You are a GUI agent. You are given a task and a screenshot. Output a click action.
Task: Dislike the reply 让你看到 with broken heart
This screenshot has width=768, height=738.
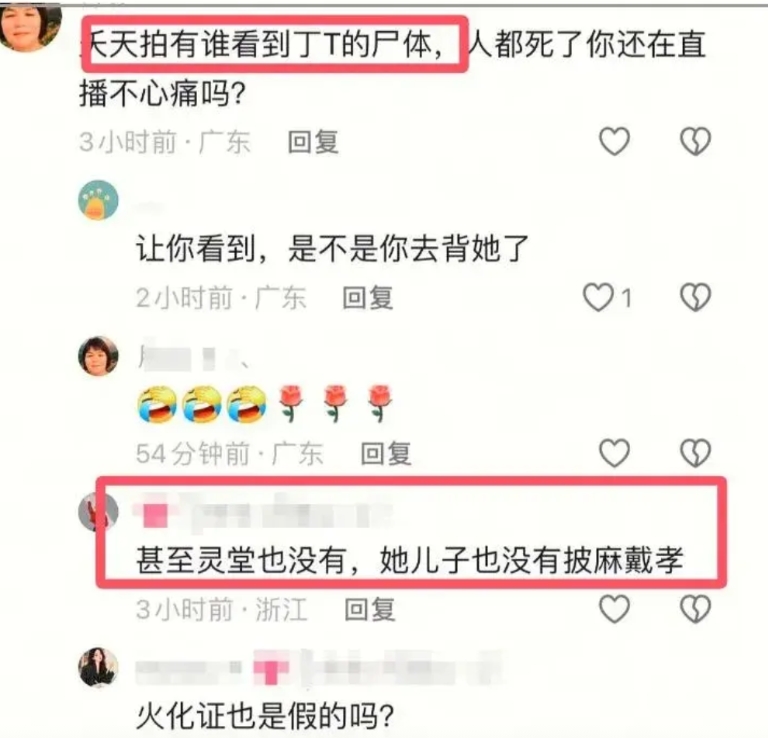coord(695,297)
